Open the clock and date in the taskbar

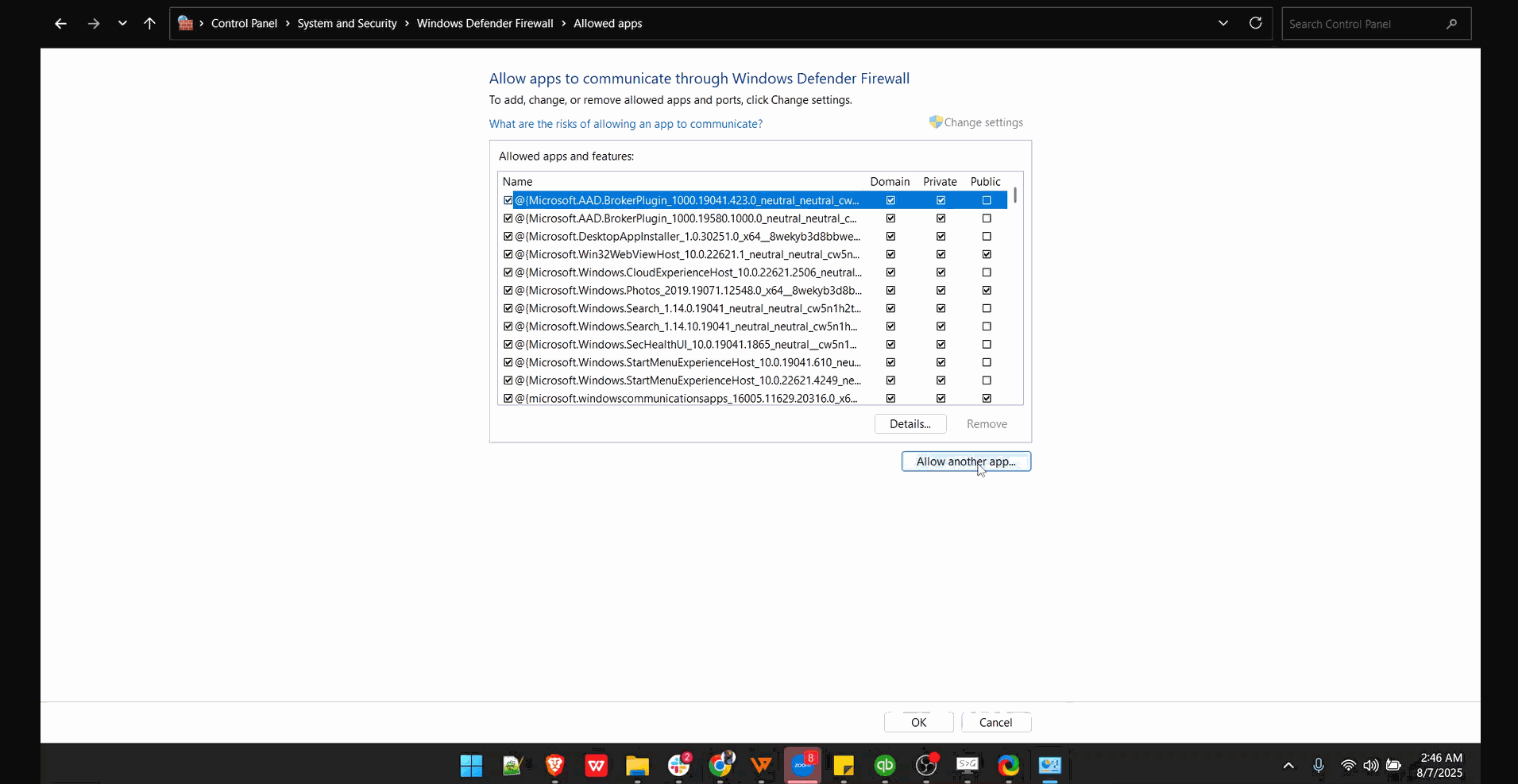[1440, 765]
